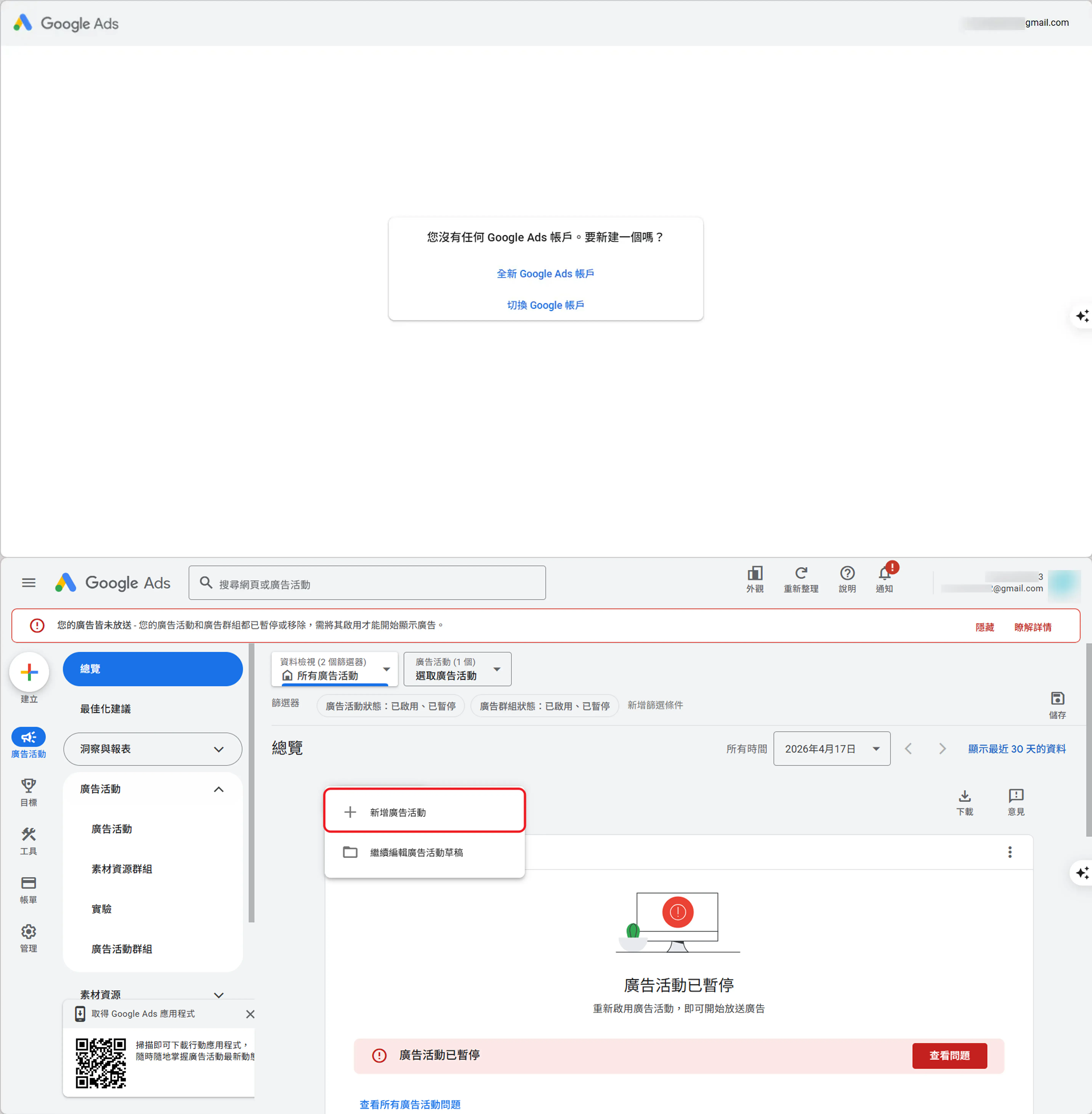Click the Google Ads logo in top window
This screenshot has height=1114, width=1092.
[66, 23]
